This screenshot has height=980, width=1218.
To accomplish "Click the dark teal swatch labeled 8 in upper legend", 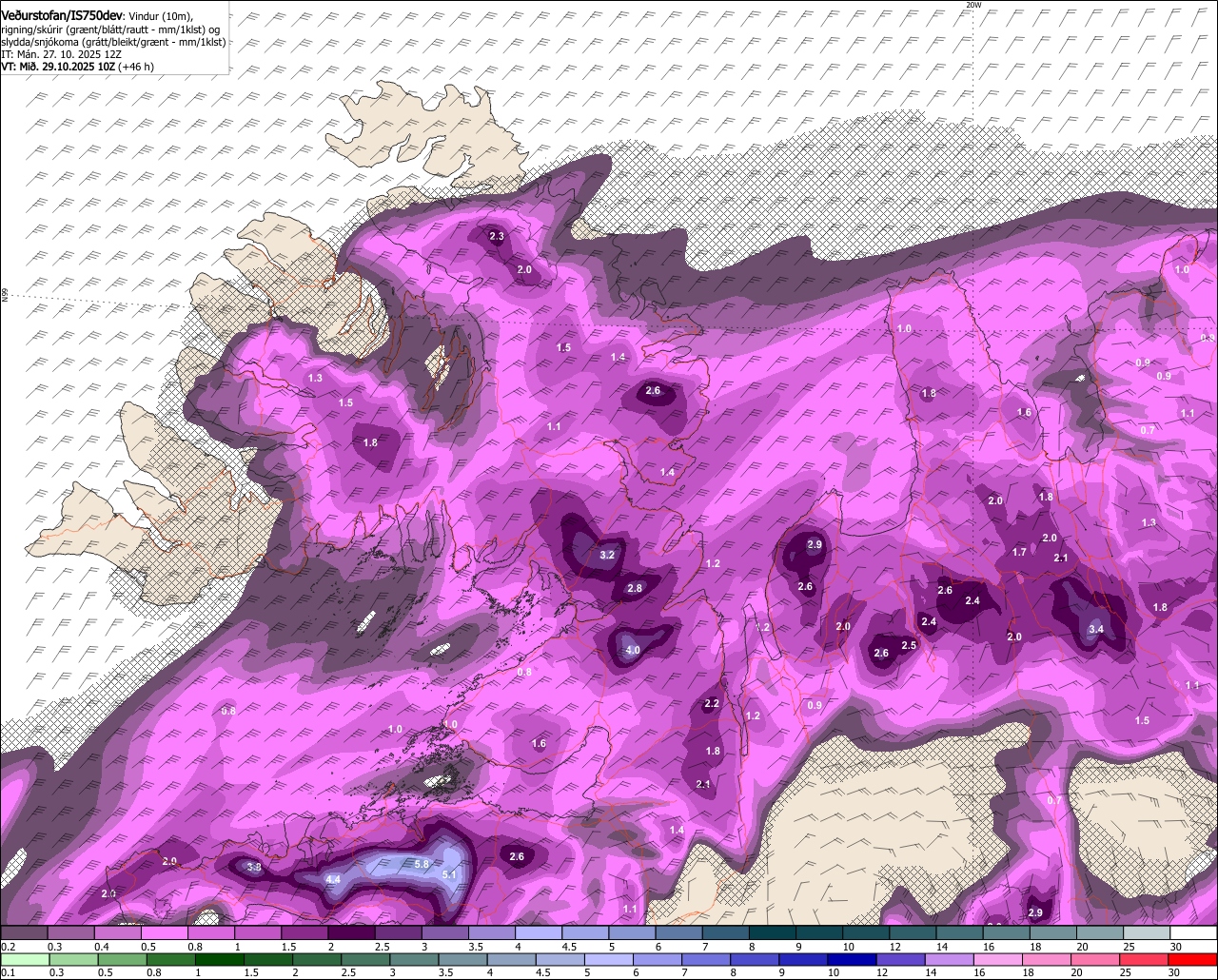I will point(773,931).
